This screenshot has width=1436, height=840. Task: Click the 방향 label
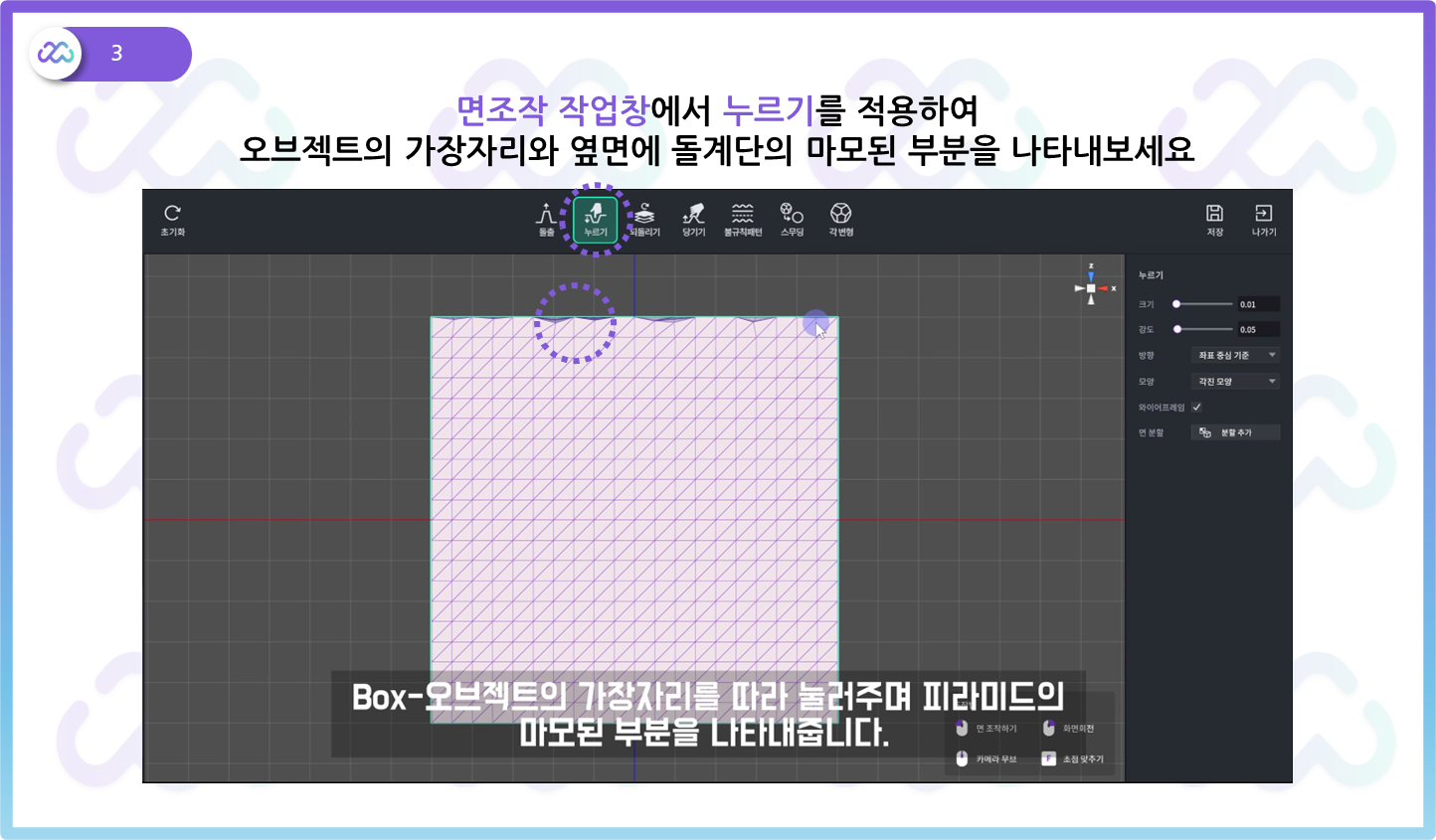tap(1147, 355)
